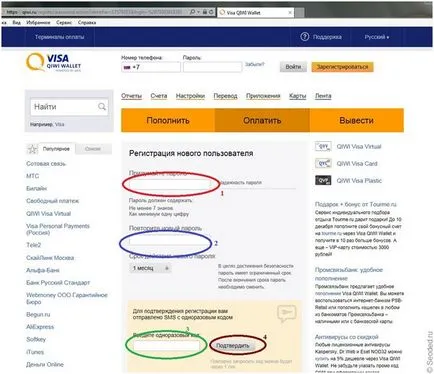Open Softkey in the sidebar

[36, 340]
